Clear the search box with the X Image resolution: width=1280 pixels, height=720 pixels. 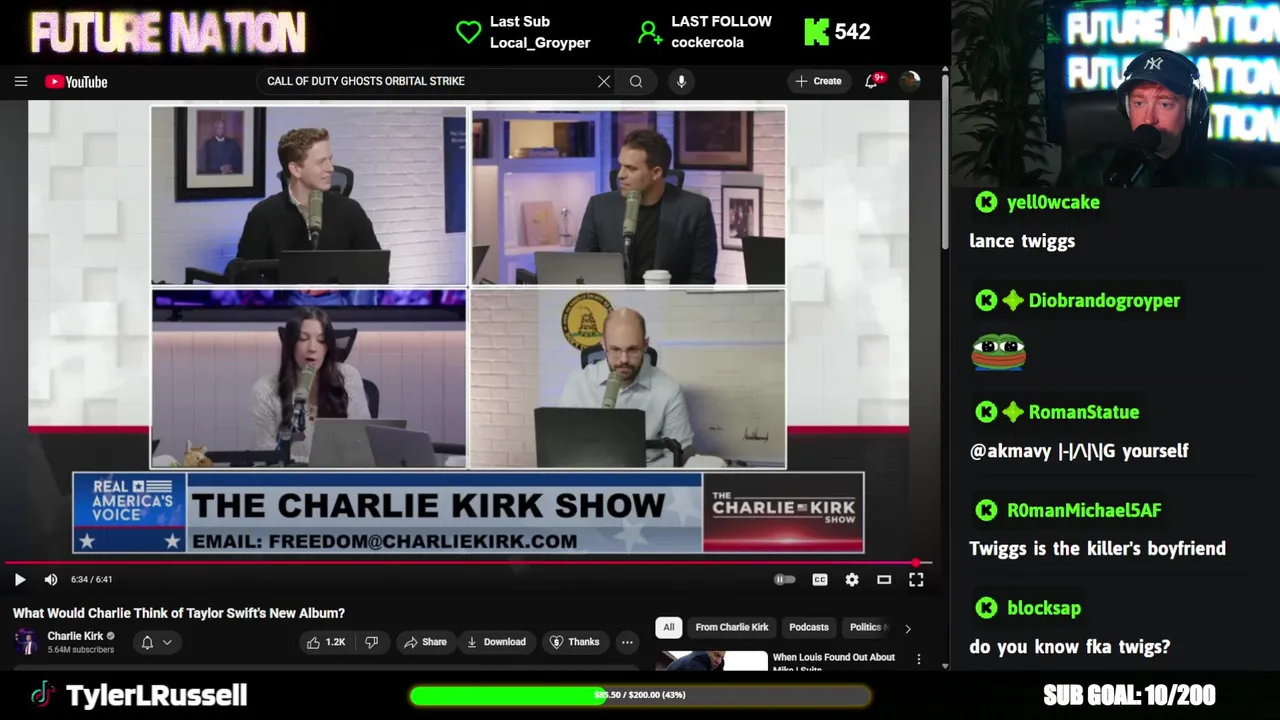point(604,81)
